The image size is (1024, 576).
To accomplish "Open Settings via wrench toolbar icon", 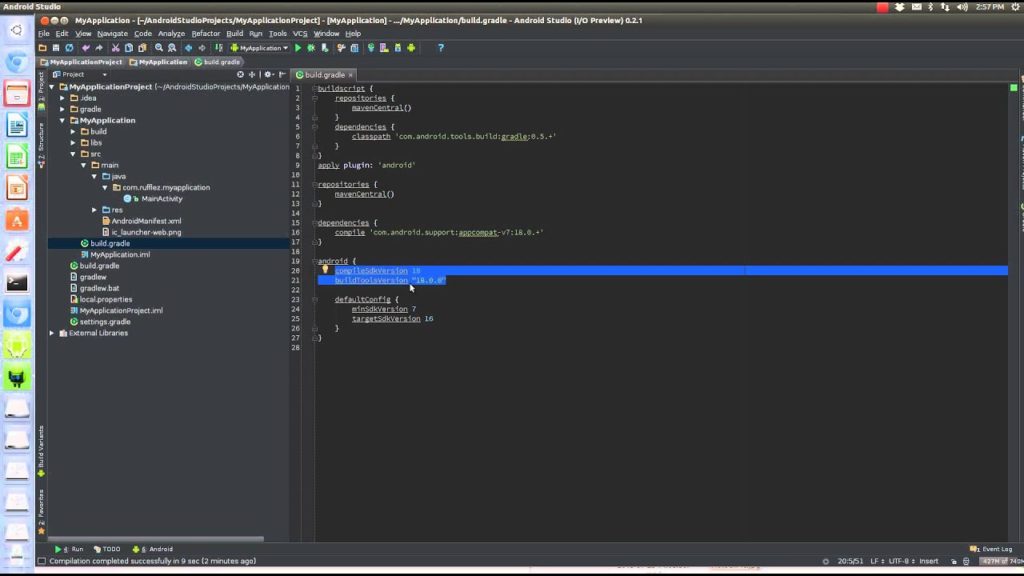I will tap(341, 48).
